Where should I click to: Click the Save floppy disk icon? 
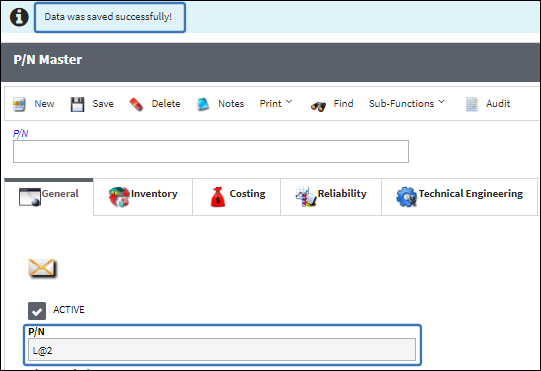pyautogui.click(x=77, y=104)
